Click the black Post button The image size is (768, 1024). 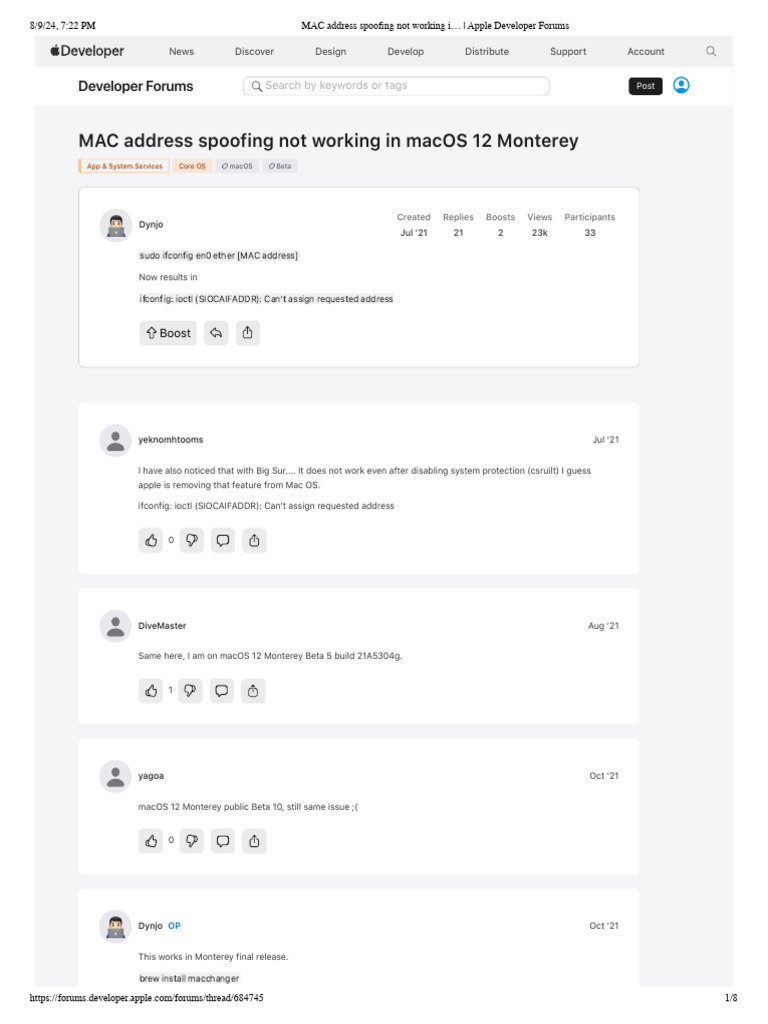pyautogui.click(x=645, y=86)
